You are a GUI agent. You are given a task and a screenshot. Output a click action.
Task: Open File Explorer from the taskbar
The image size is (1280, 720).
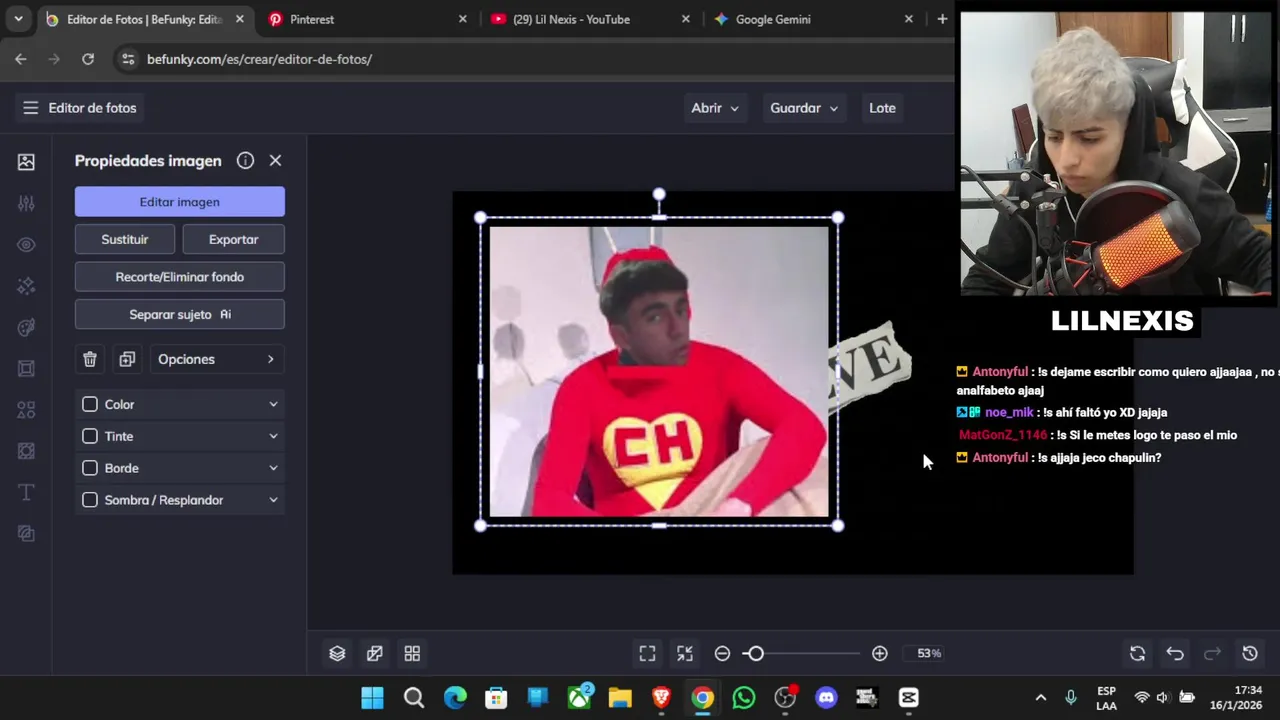click(620, 697)
